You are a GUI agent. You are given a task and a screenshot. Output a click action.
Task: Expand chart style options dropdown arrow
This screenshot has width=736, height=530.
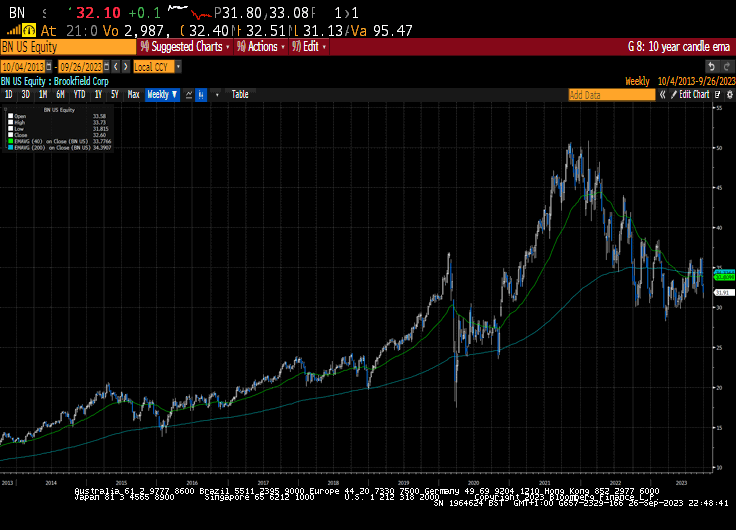217,95
